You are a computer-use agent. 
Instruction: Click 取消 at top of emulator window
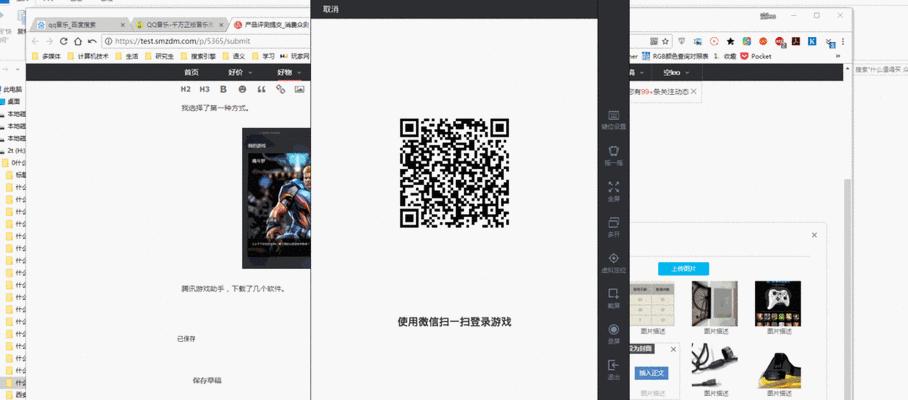click(331, 9)
